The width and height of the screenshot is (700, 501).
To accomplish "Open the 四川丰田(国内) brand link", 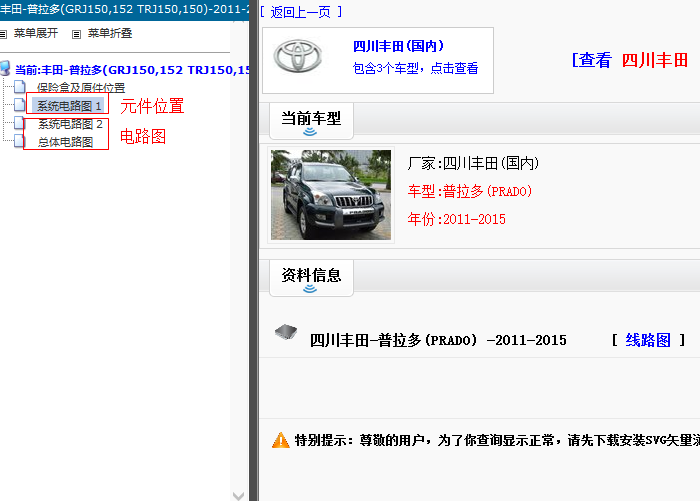I will pyautogui.click(x=398, y=46).
